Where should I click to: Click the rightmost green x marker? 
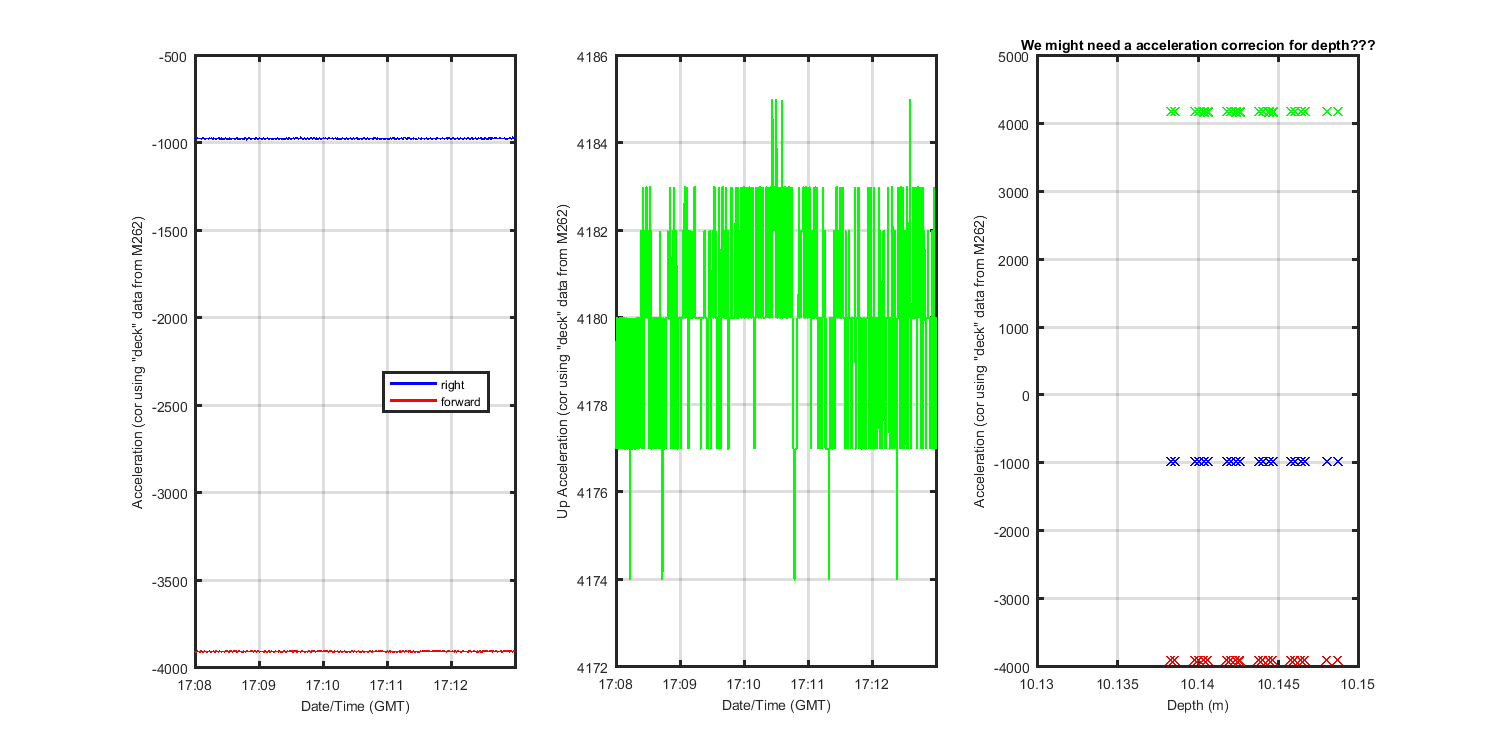click(x=1338, y=111)
